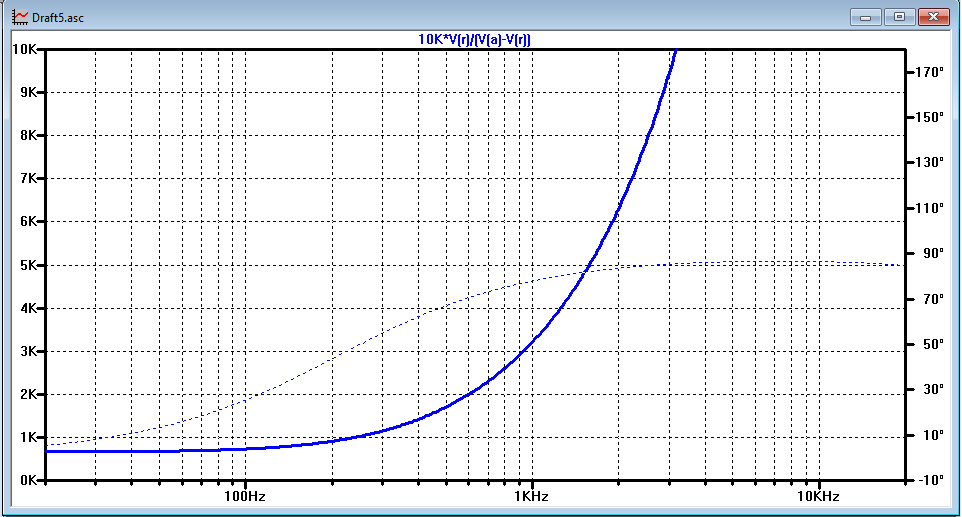Click the Draft5.asc window title text
This screenshot has width=962, height=517.
point(58,18)
